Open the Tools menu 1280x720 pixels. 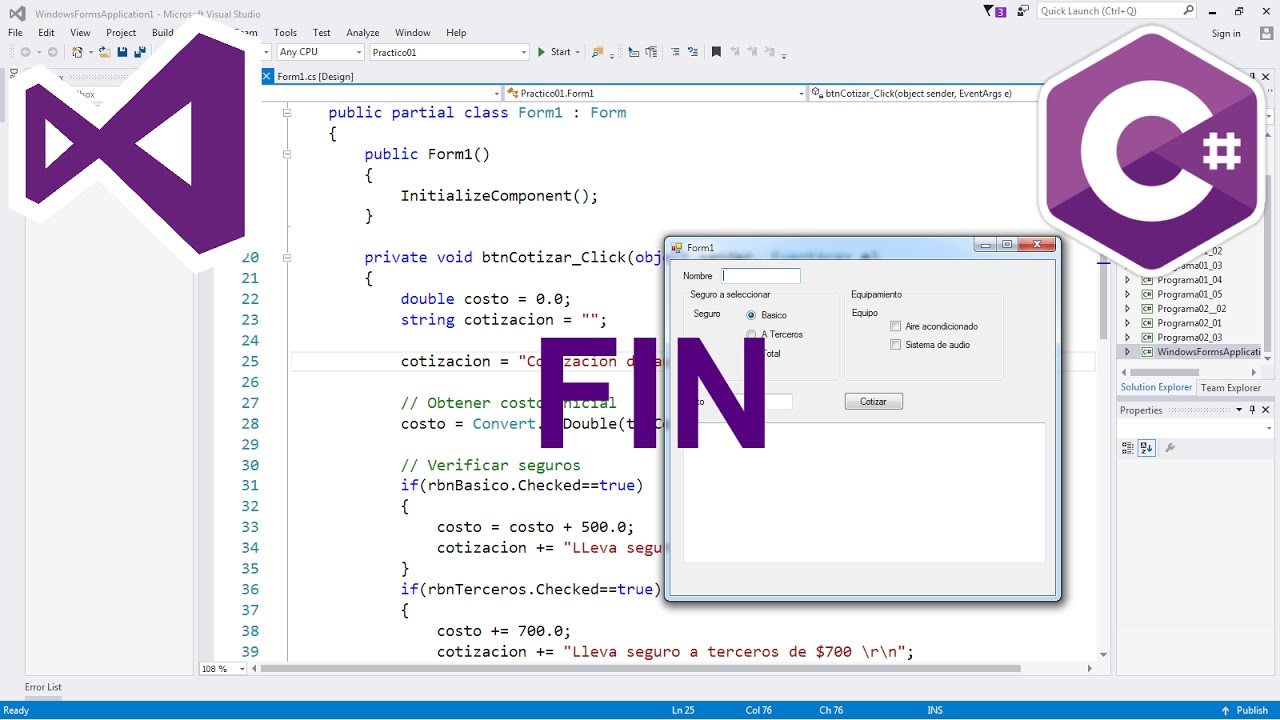(x=285, y=33)
